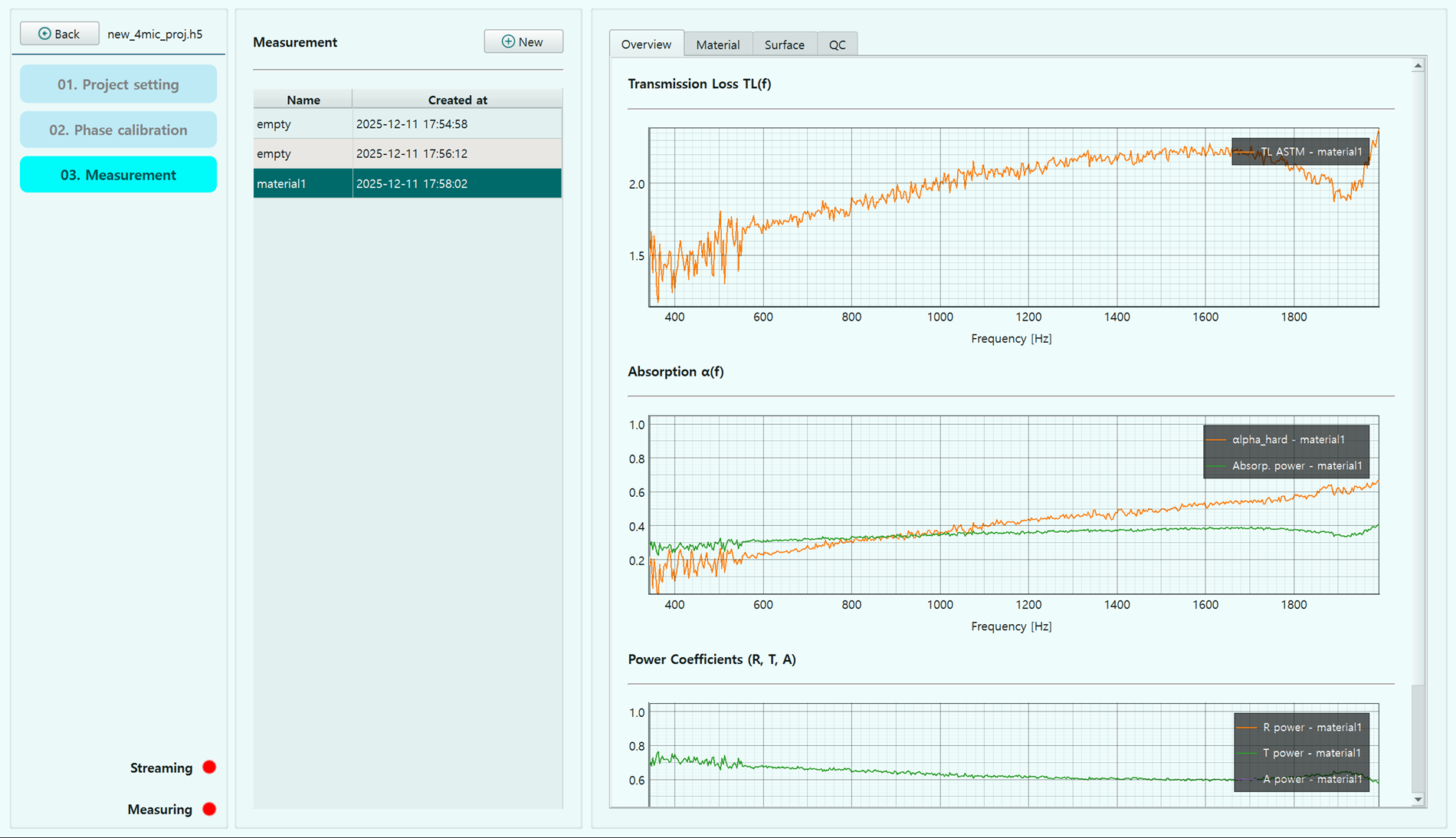Select the 03. Measurement step
This screenshot has height=838, width=1456.
click(118, 175)
